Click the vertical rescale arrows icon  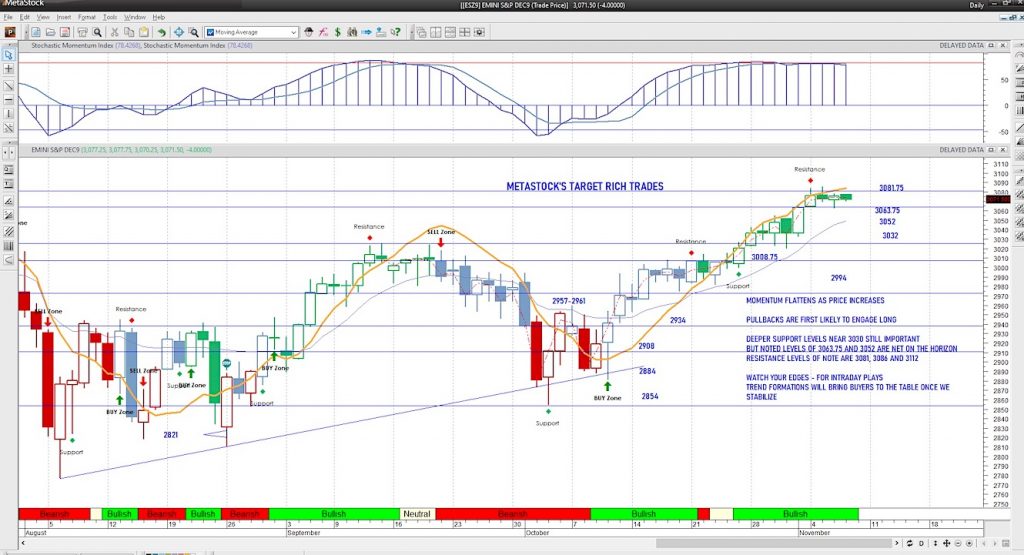[x=935, y=543]
